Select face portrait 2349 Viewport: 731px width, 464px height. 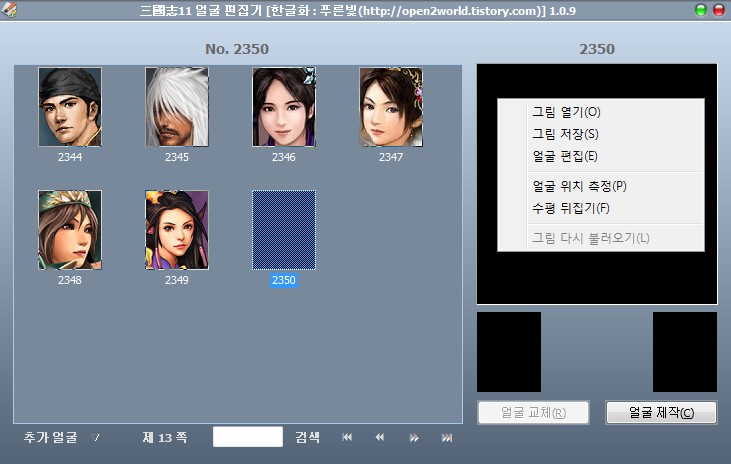[177, 229]
